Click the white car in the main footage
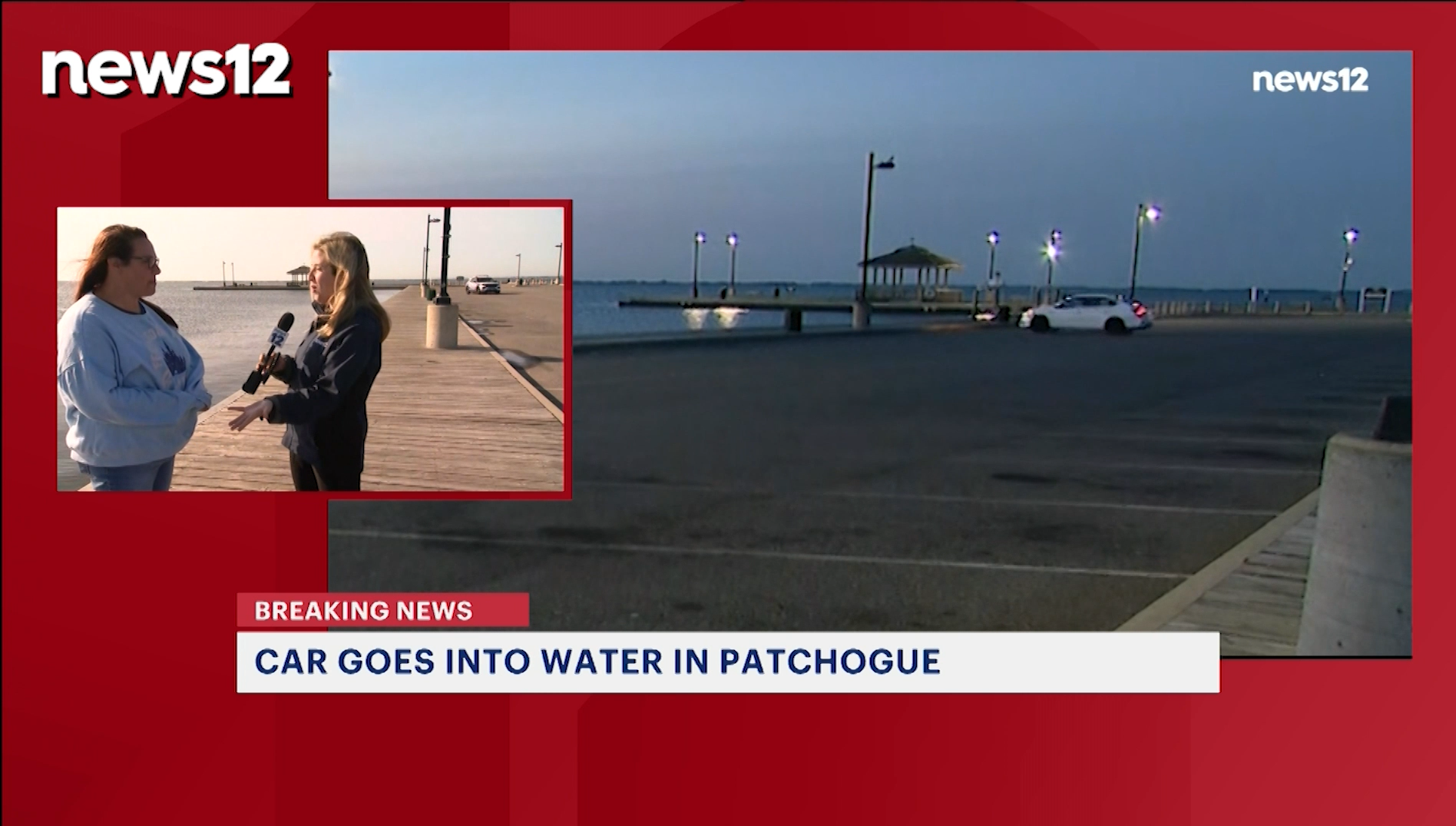This screenshot has height=826, width=1456. tap(1086, 313)
